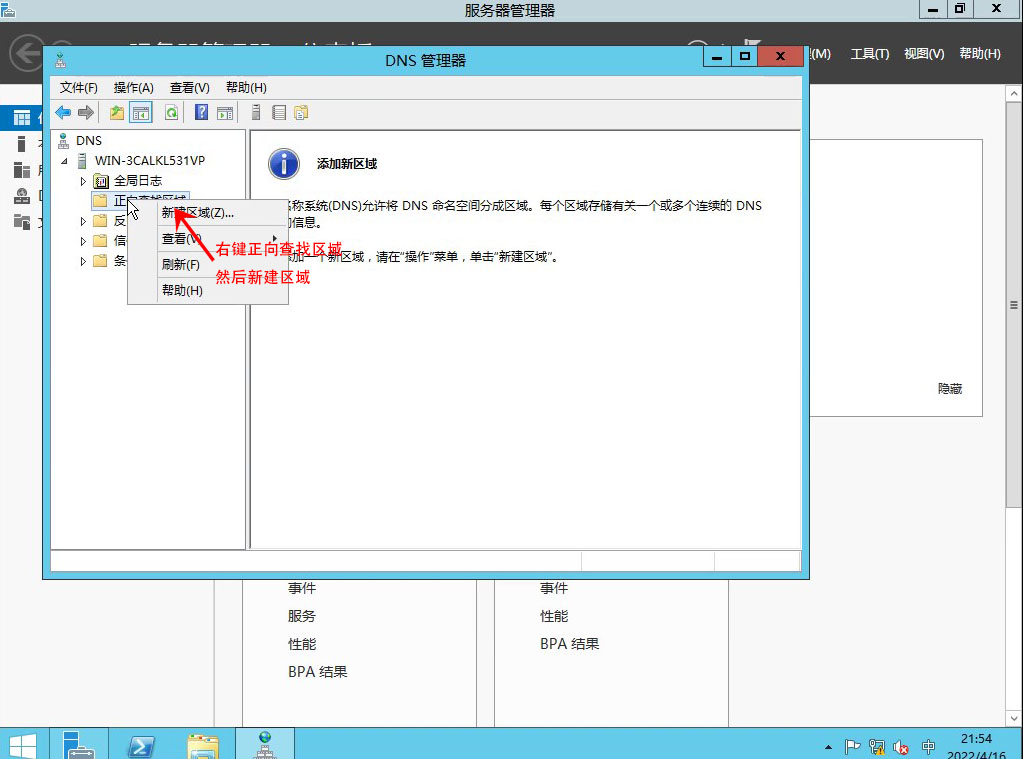Toggle the show/hide action pane icon
This screenshot has width=1023, height=759.
(225, 113)
